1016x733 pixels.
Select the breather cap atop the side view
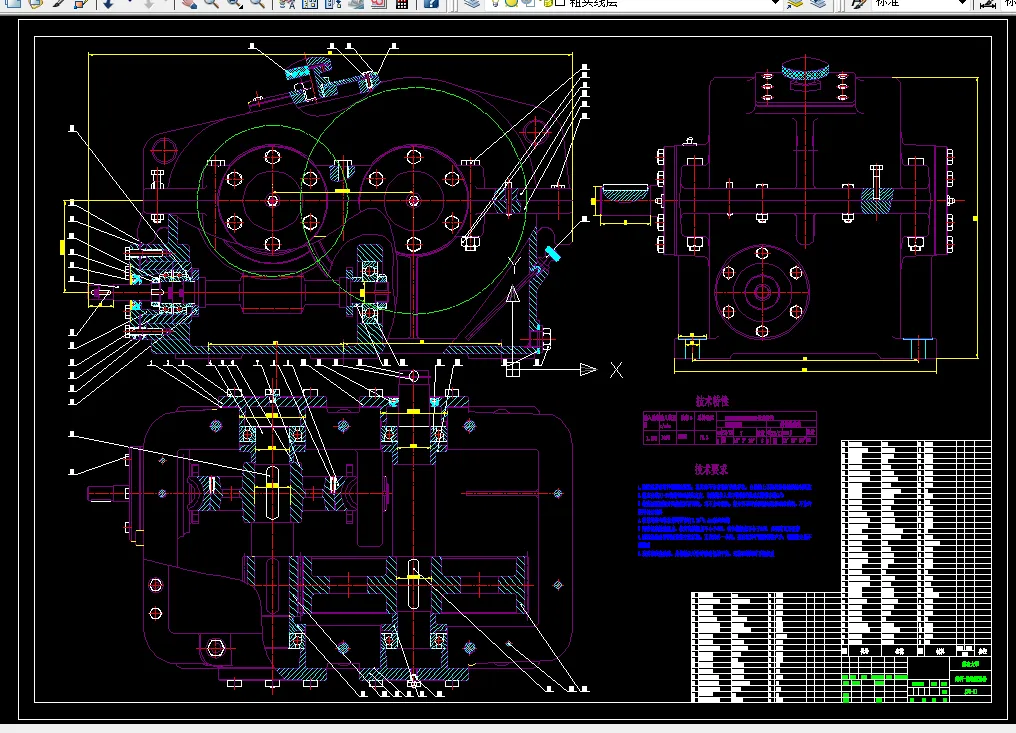[805, 69]
